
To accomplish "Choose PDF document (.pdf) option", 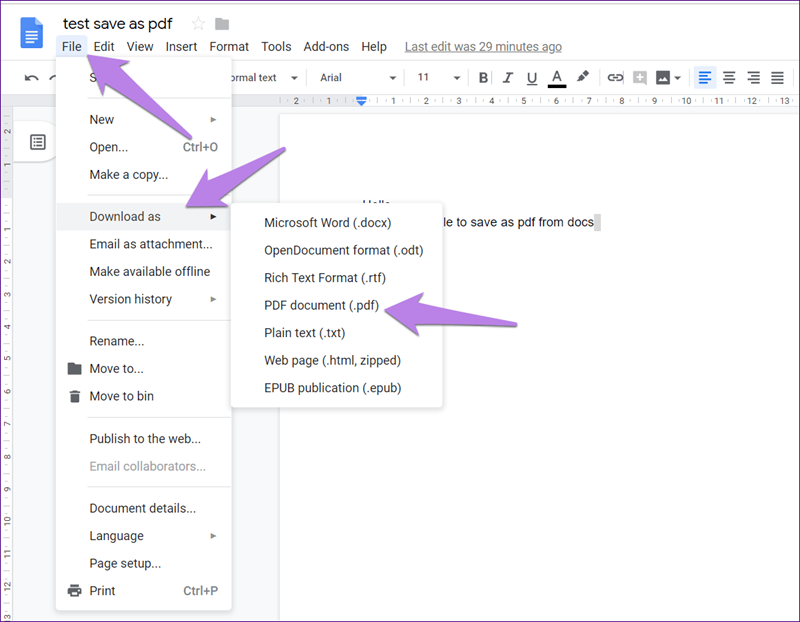I will pos(318,305).
